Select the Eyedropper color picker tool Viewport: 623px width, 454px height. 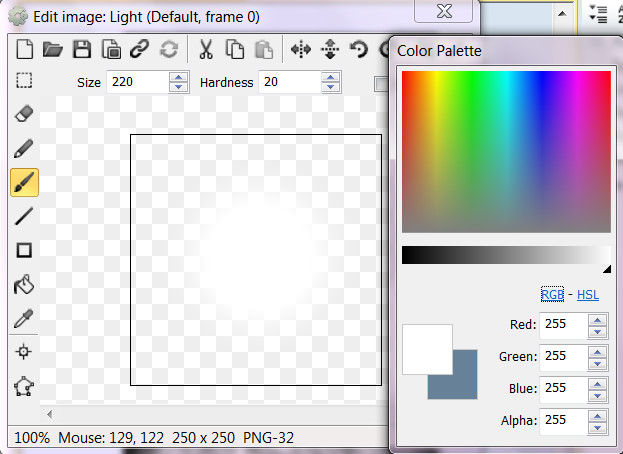(24, 319)
